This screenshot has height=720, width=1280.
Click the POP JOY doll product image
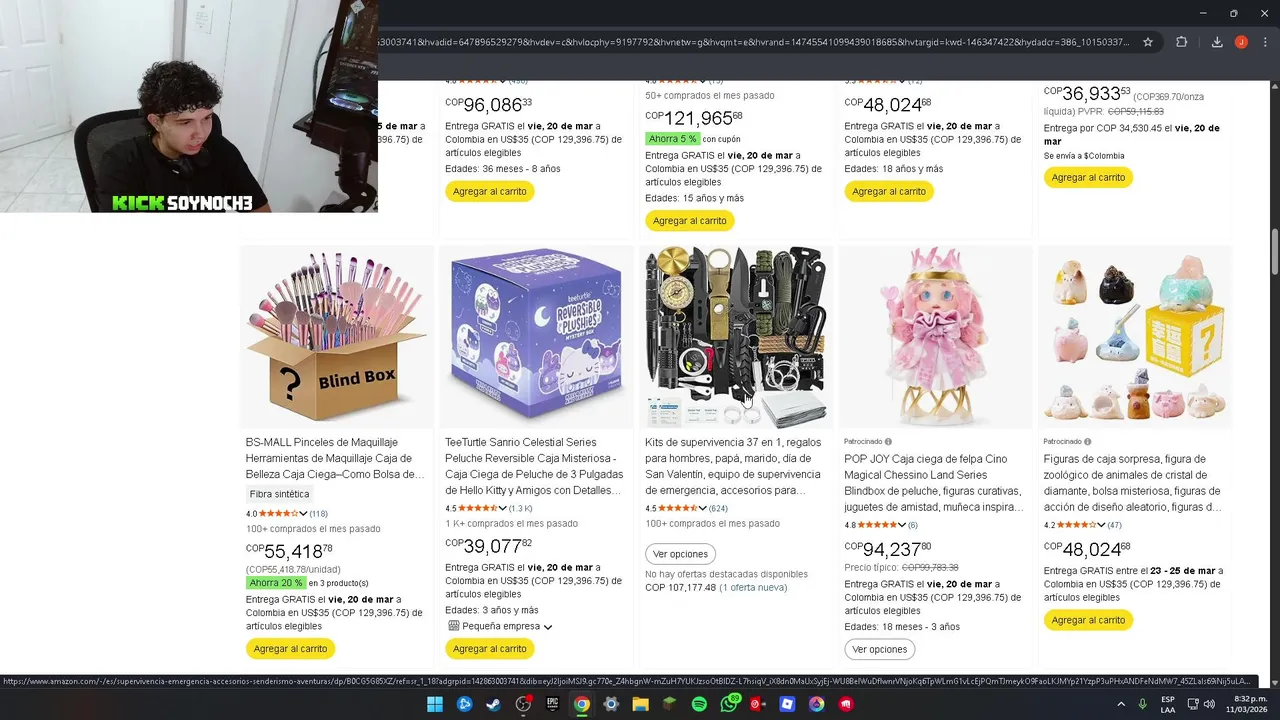point(935,337)
